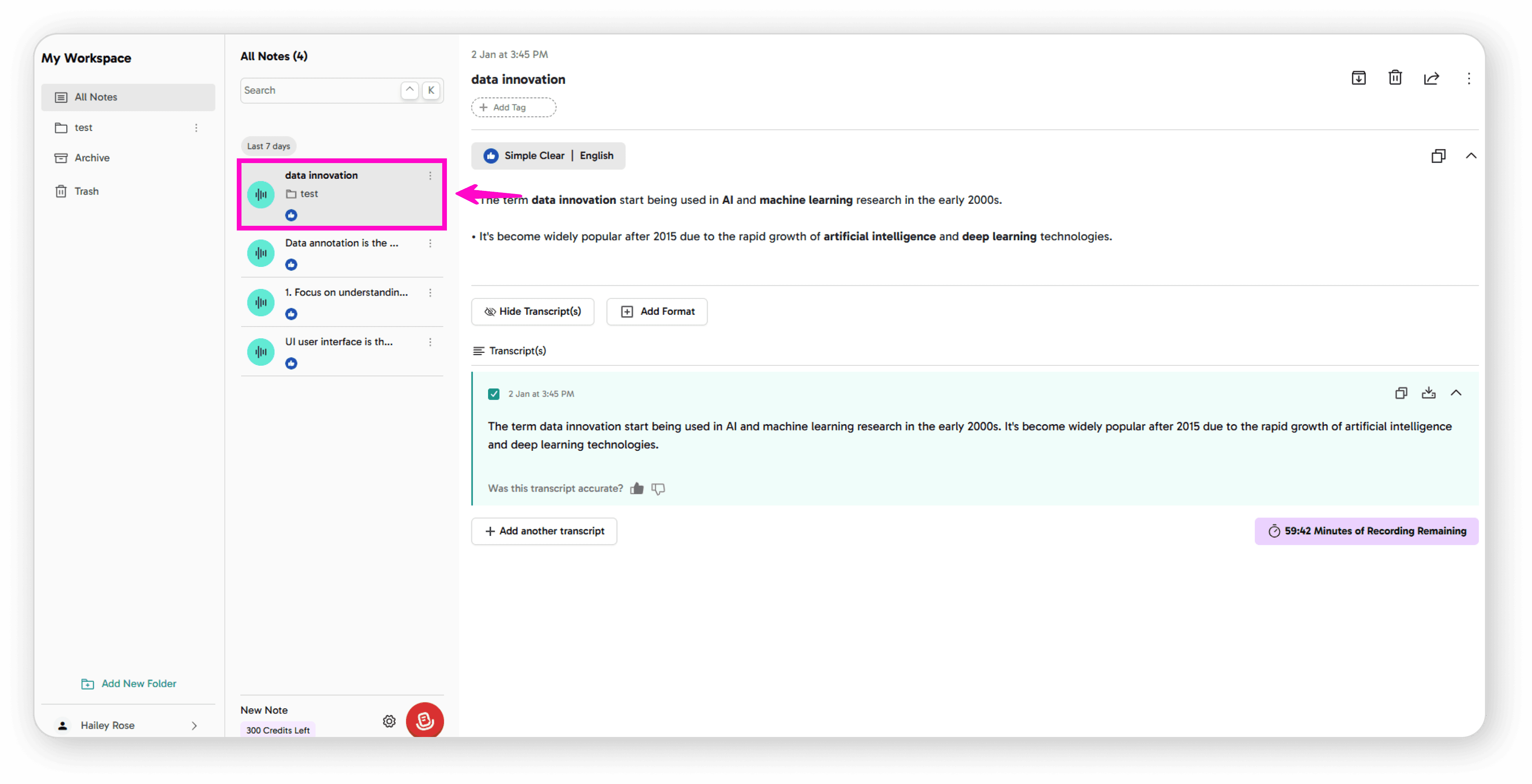Click the red record new note button

[x=424, y=720]
